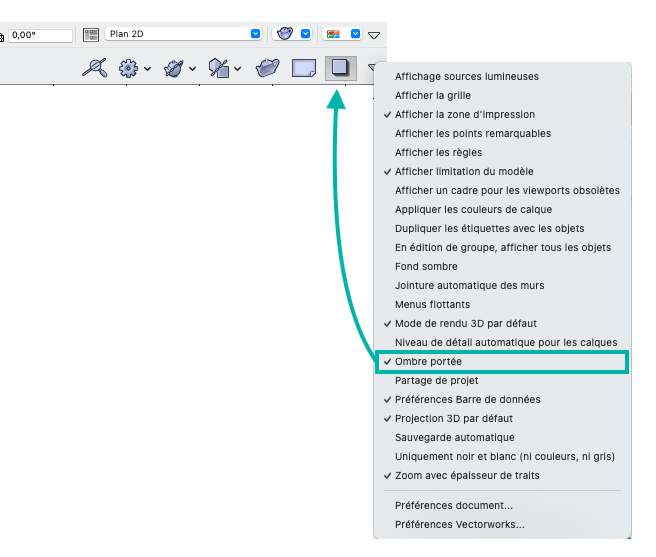Uncheck Afficher limitation du modèle

click(502, 172)
